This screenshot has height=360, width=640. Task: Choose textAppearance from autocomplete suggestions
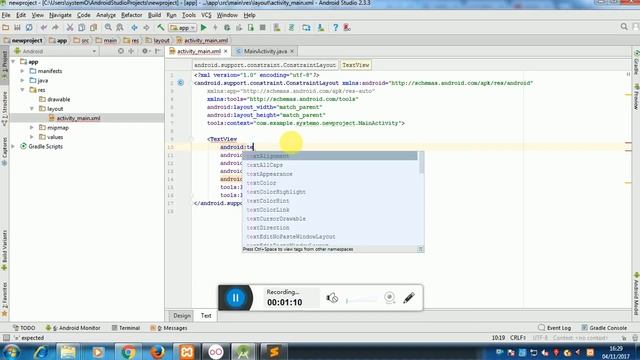(x=269, y=174)
